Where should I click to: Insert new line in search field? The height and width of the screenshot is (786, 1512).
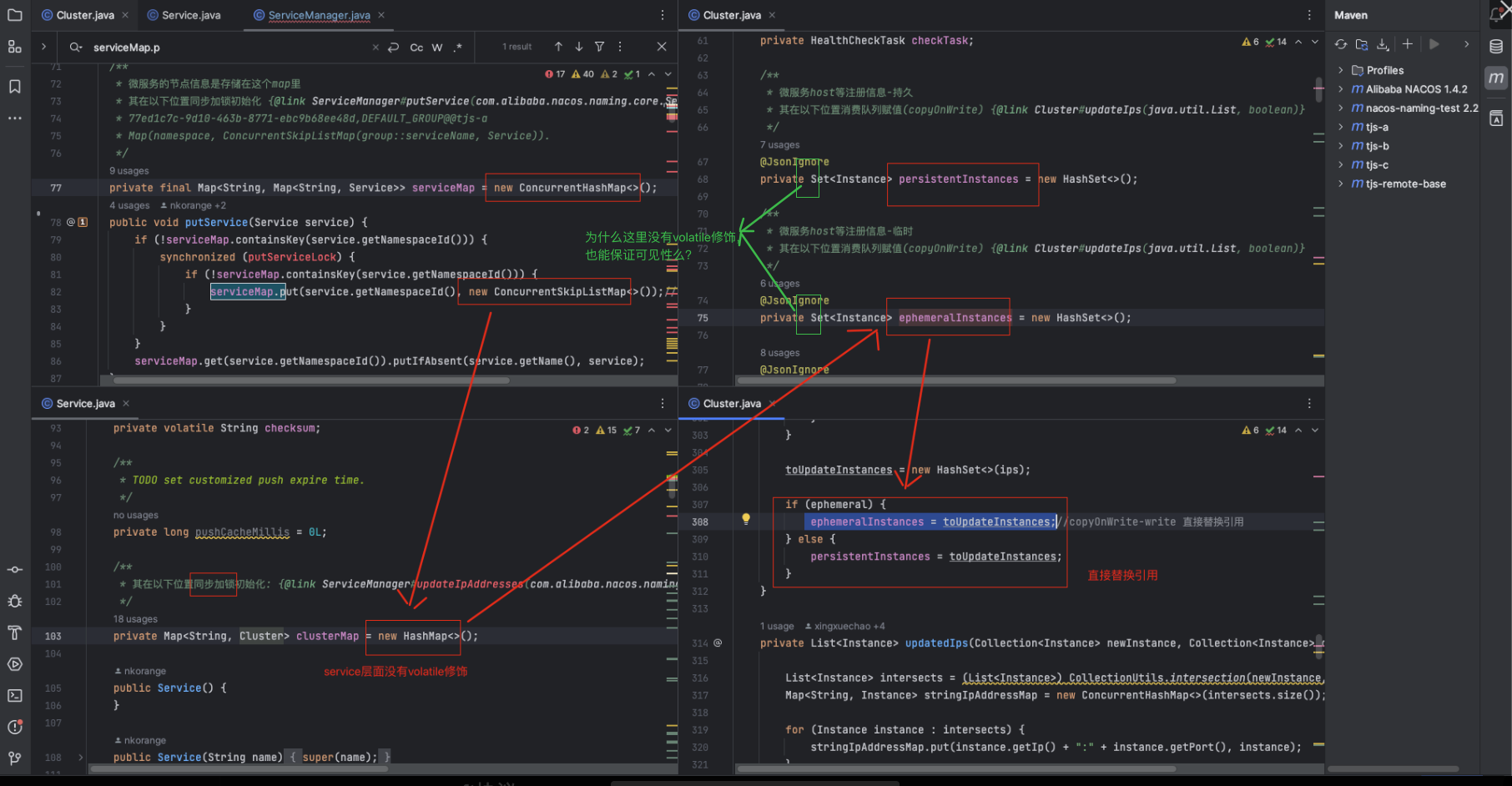point(394,48)
